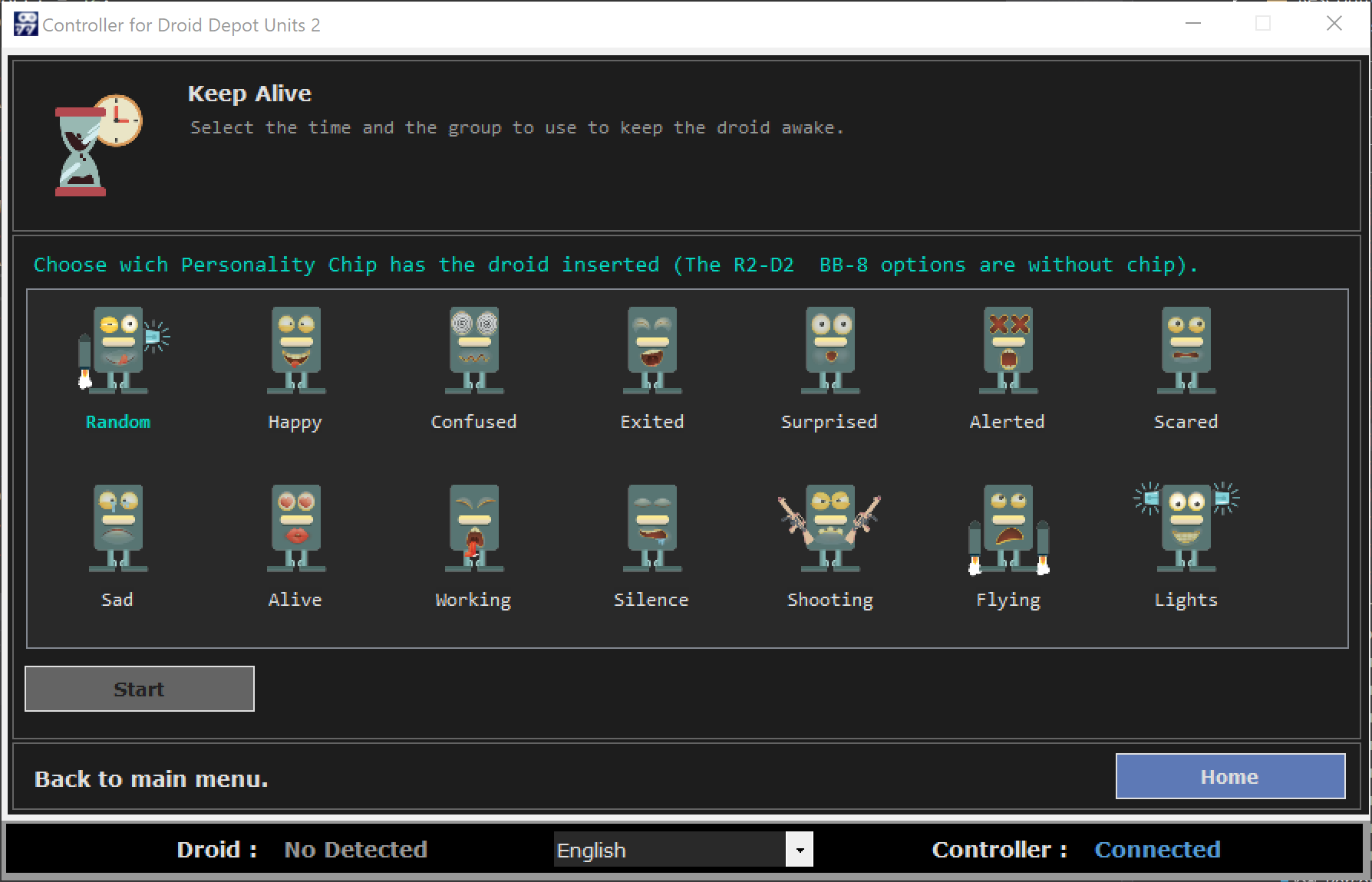This screenshot has width=1372, height=882.
Task: Pick the Scared droid personality icon
Action: [1186, 350]
